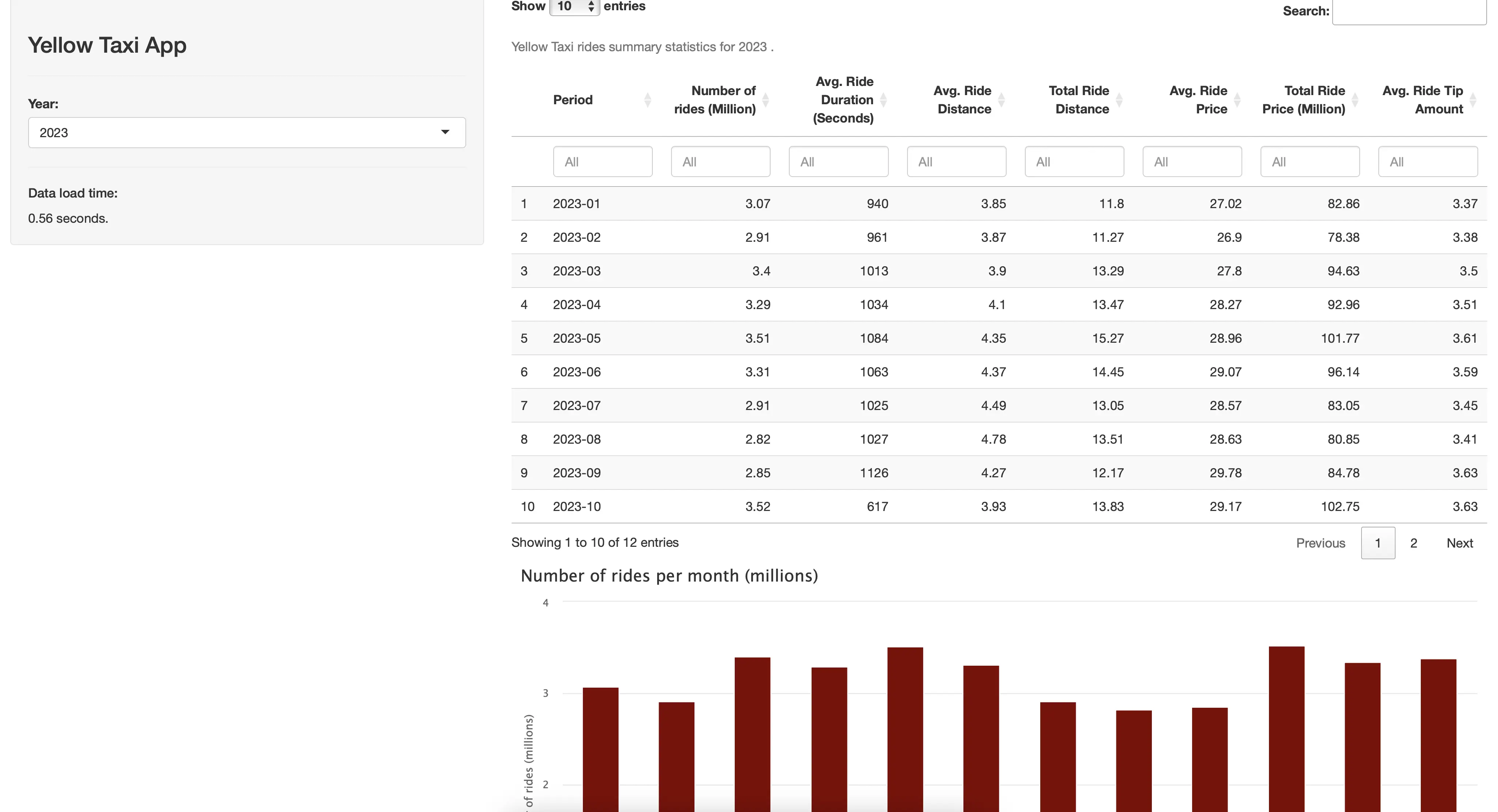The image size is (1498, 812).
Task: Click the 29.78 avg price value
Action: click(x=1225, y=473)
